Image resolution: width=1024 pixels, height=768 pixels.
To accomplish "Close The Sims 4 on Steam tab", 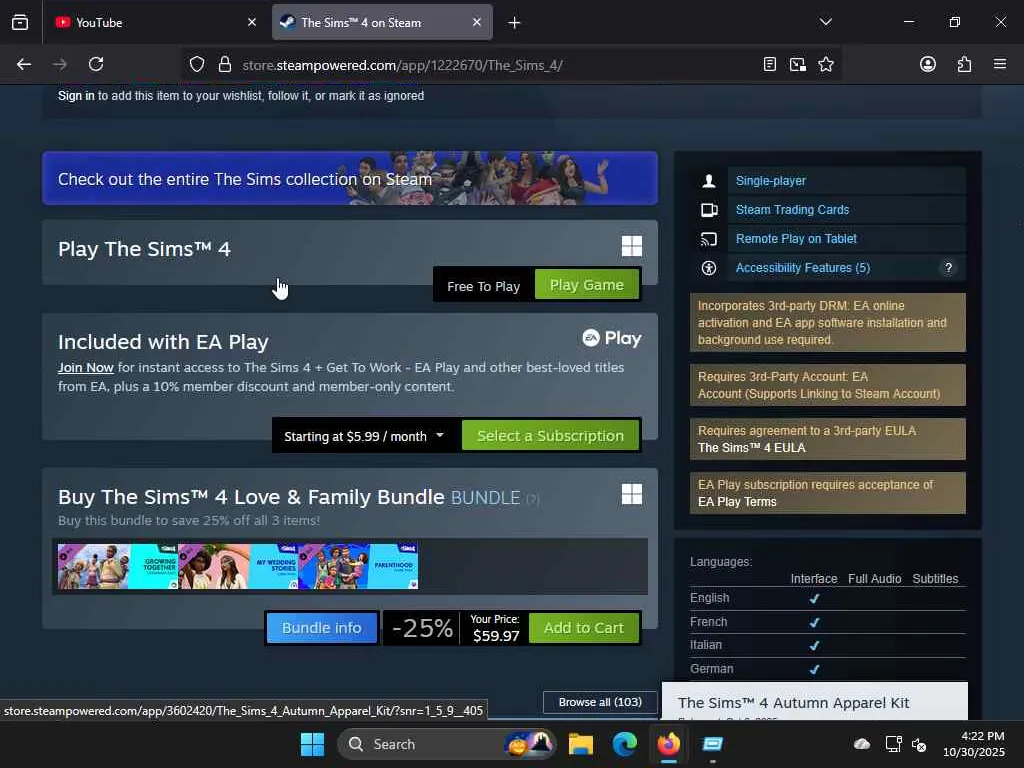I will [477, 22].
